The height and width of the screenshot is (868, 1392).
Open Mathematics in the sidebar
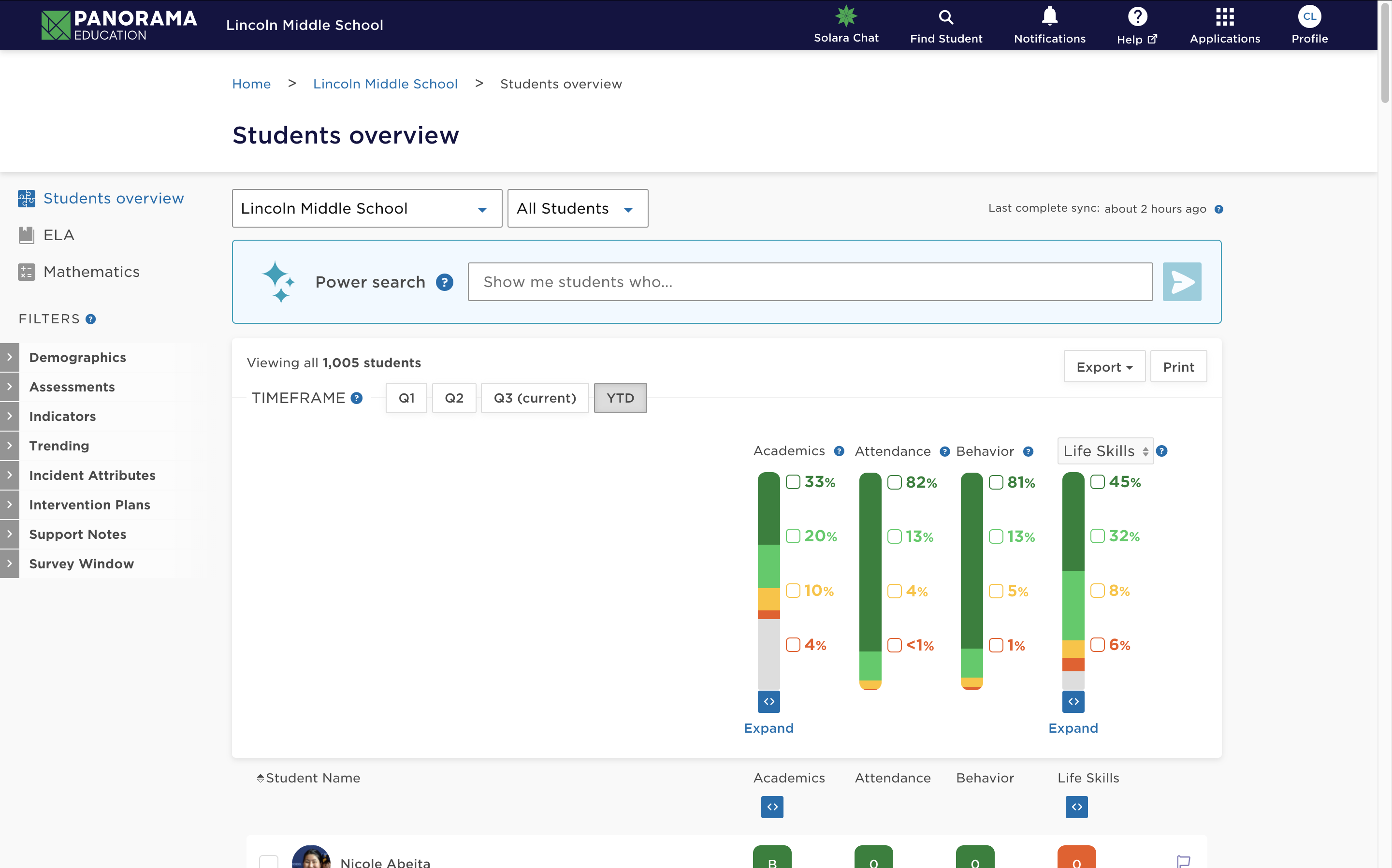[x=91, y=272]
